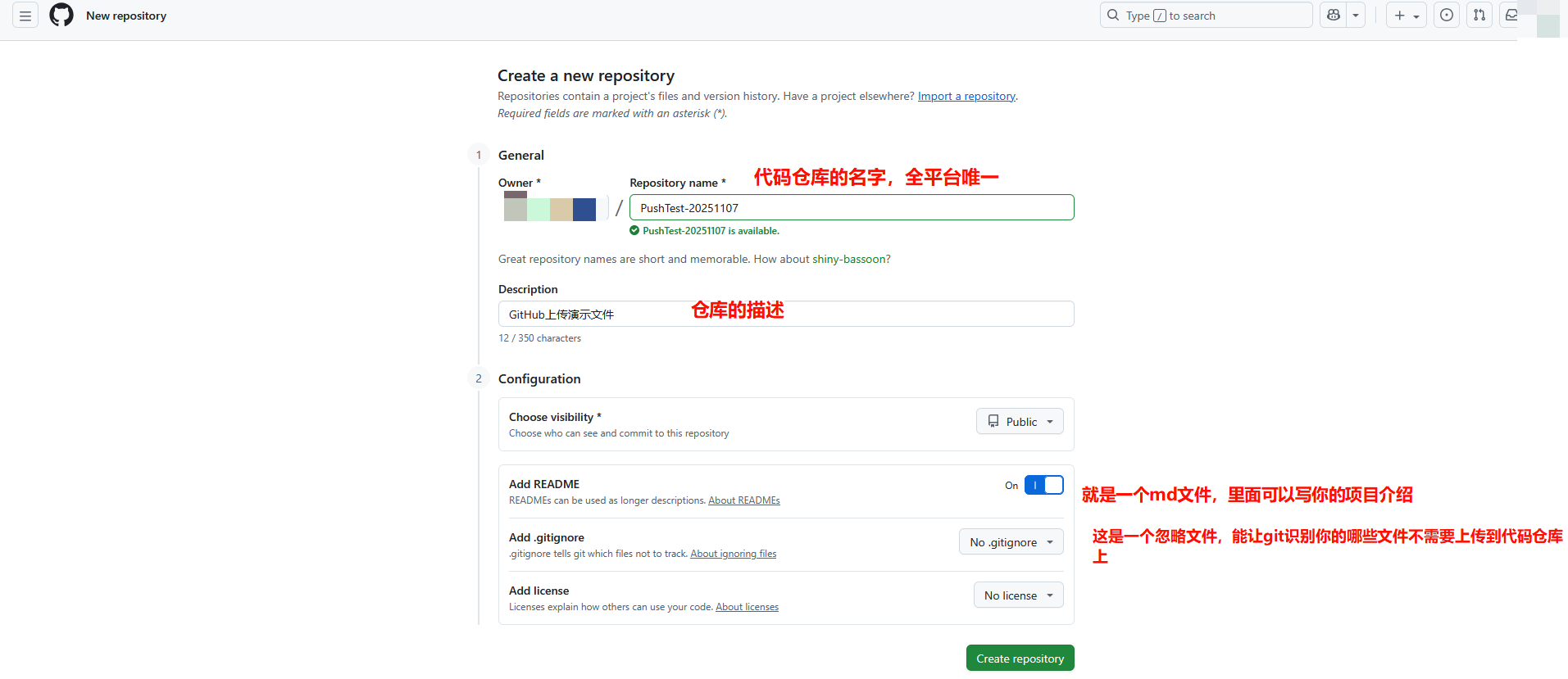Image resolution: width=1568 pixels, height=679 pixels.
Task: Open the No .gitignore dropdown
Action: pyautogui.click(x=1011, y=542)
